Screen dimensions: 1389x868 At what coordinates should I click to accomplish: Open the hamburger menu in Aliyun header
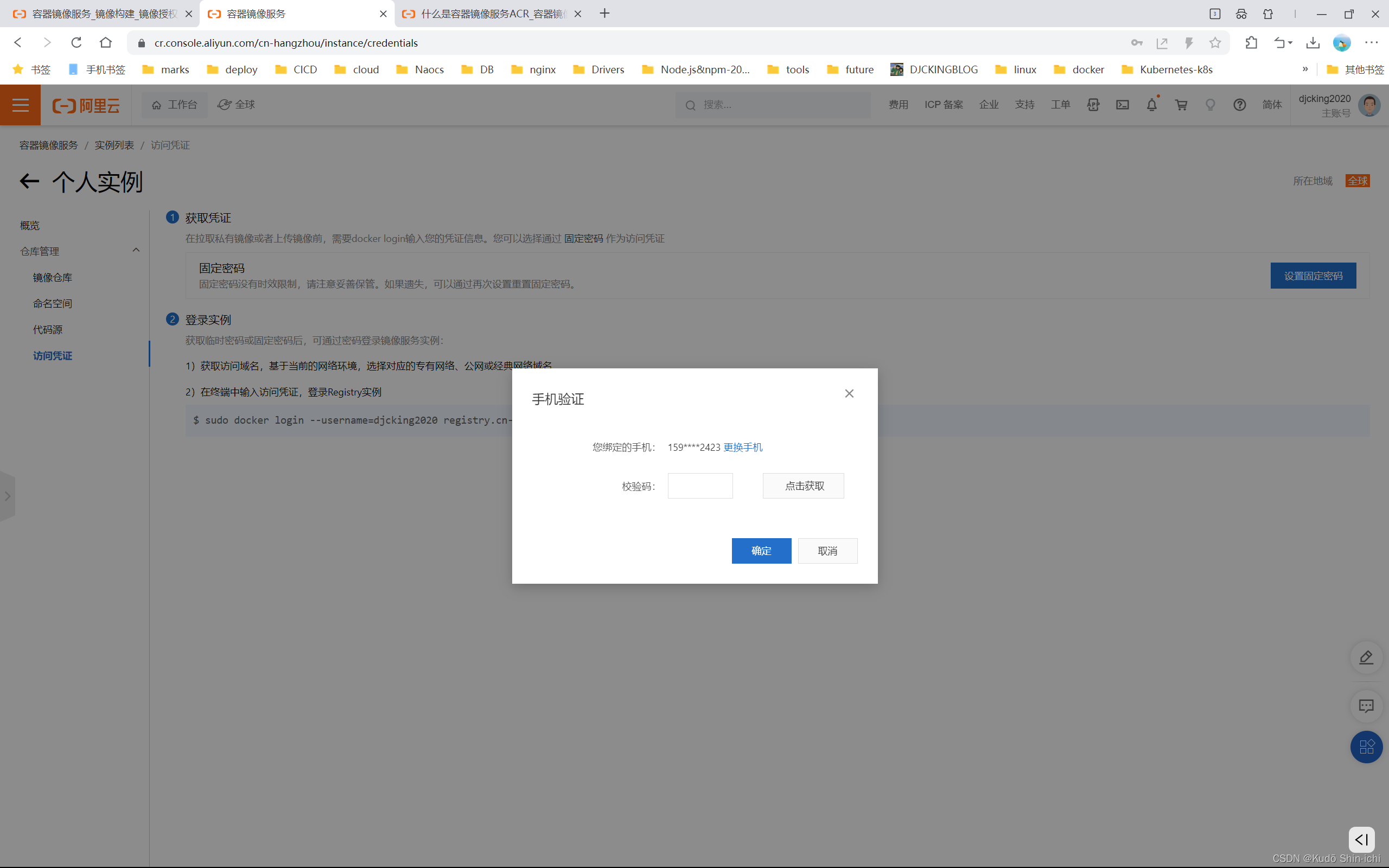tap(21, 105)
